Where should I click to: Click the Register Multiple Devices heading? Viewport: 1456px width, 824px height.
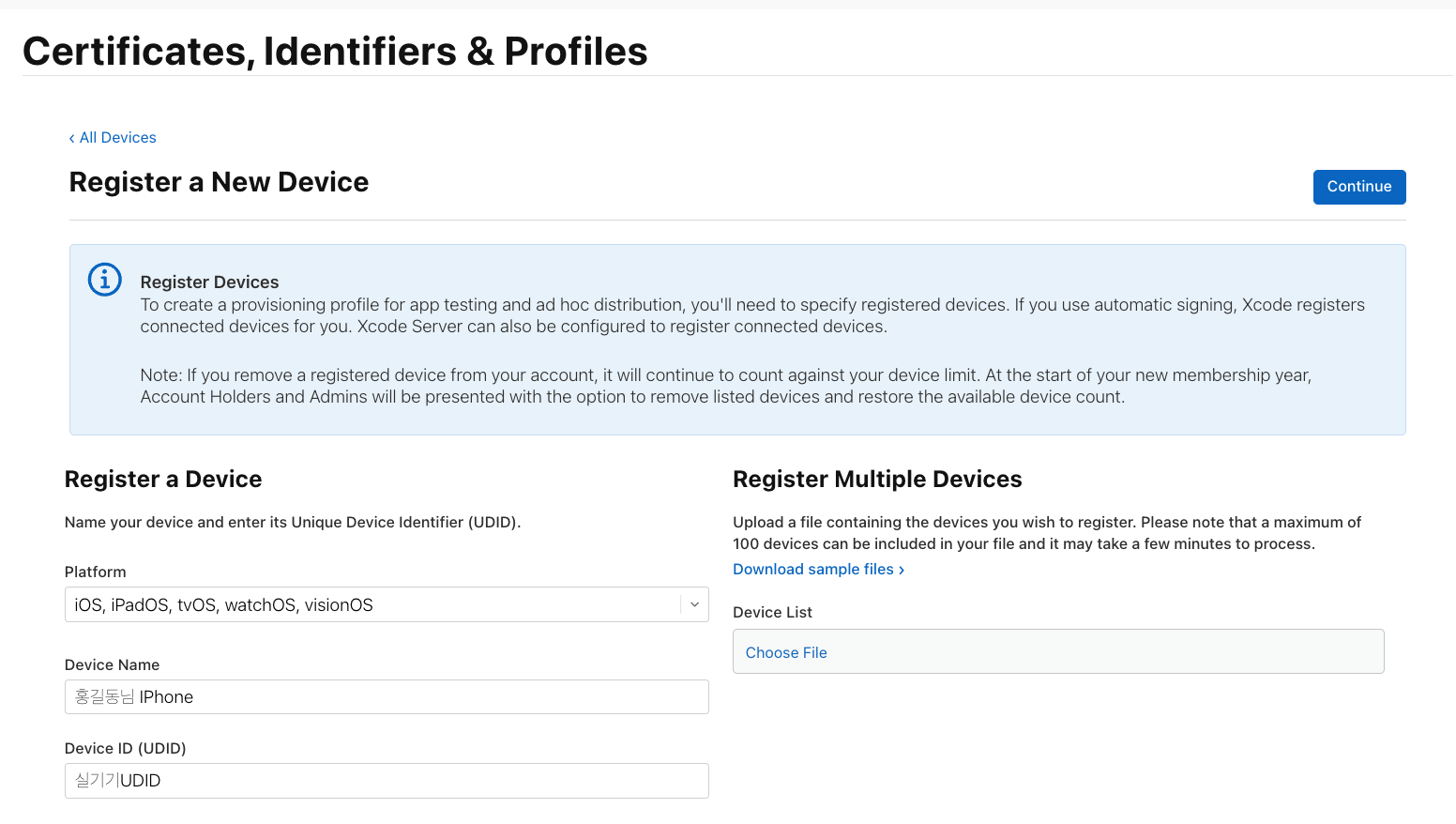point(876,480)
